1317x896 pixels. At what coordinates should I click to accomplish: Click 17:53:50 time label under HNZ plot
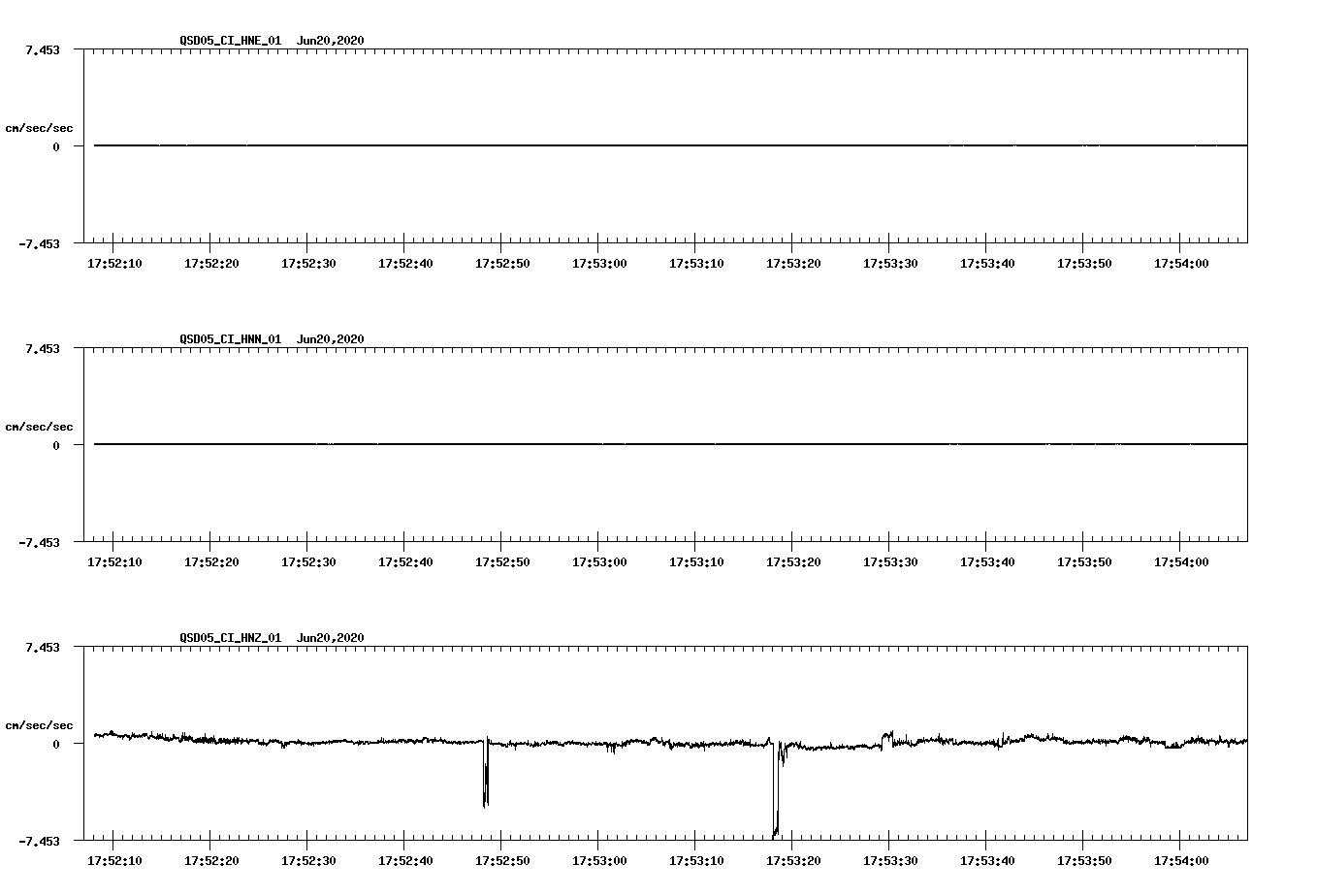[1084, 860]
